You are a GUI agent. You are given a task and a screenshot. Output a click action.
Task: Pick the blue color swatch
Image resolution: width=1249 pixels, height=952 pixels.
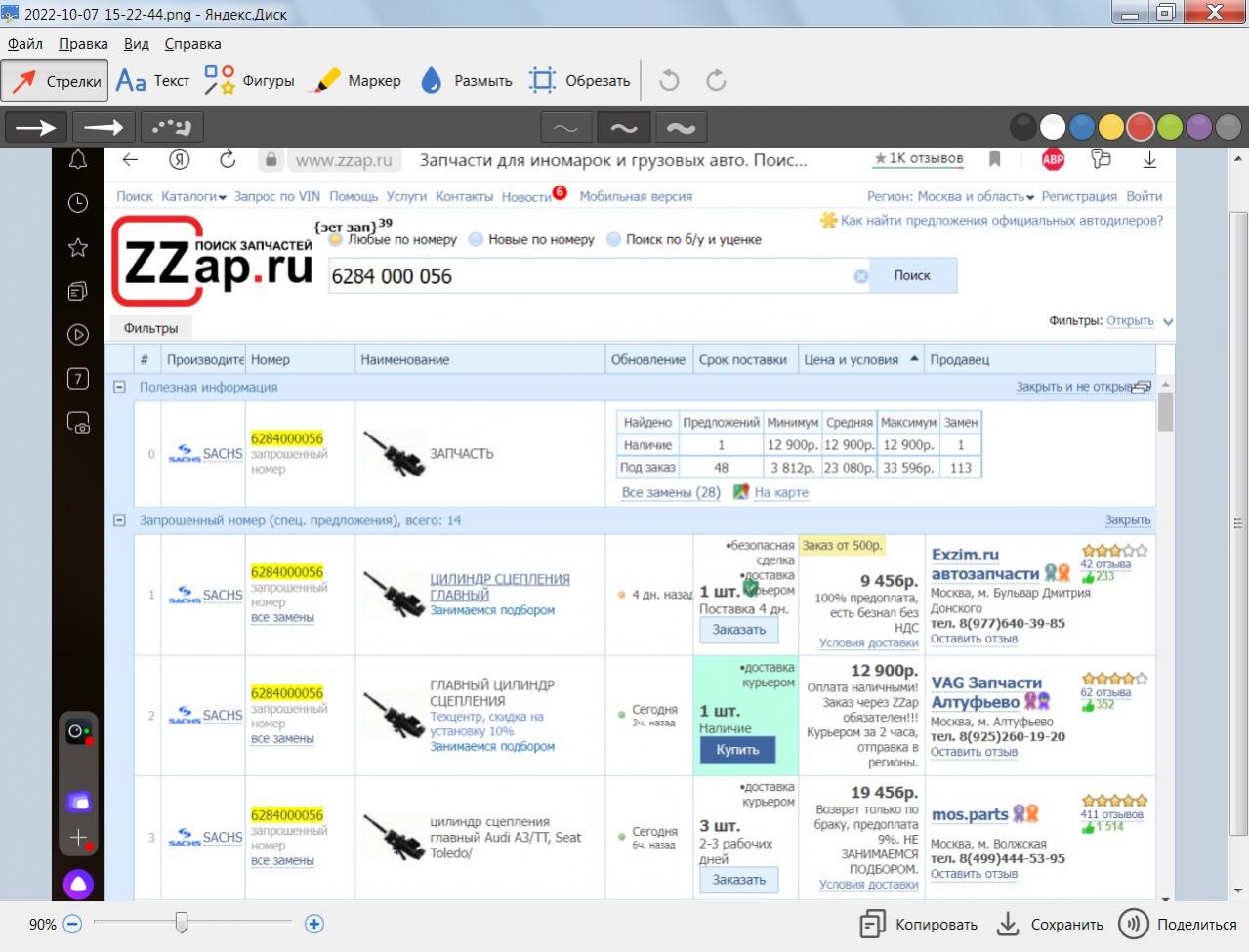[x=1082, y=127]
